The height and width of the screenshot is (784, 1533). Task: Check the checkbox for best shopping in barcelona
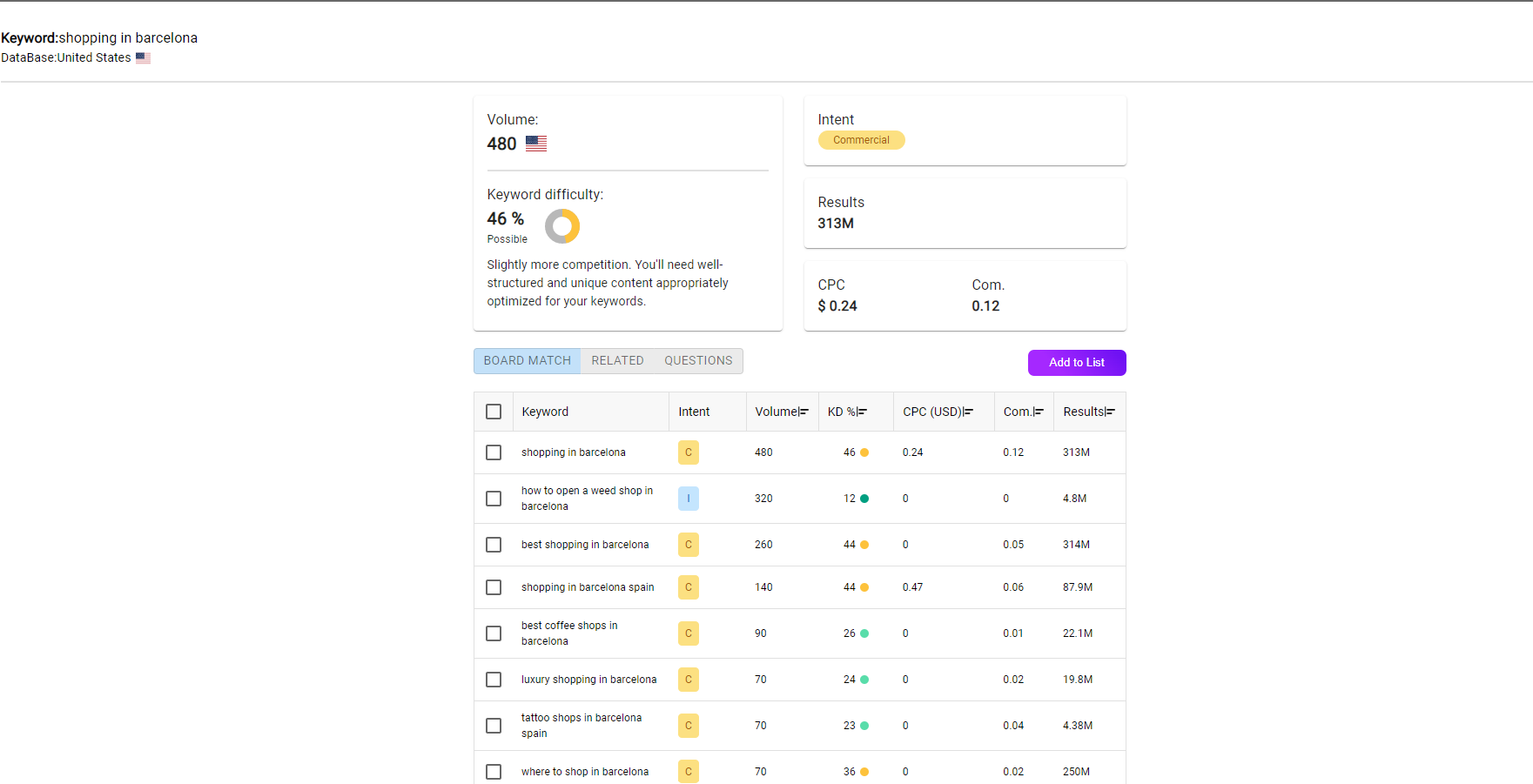pos(494,544)
